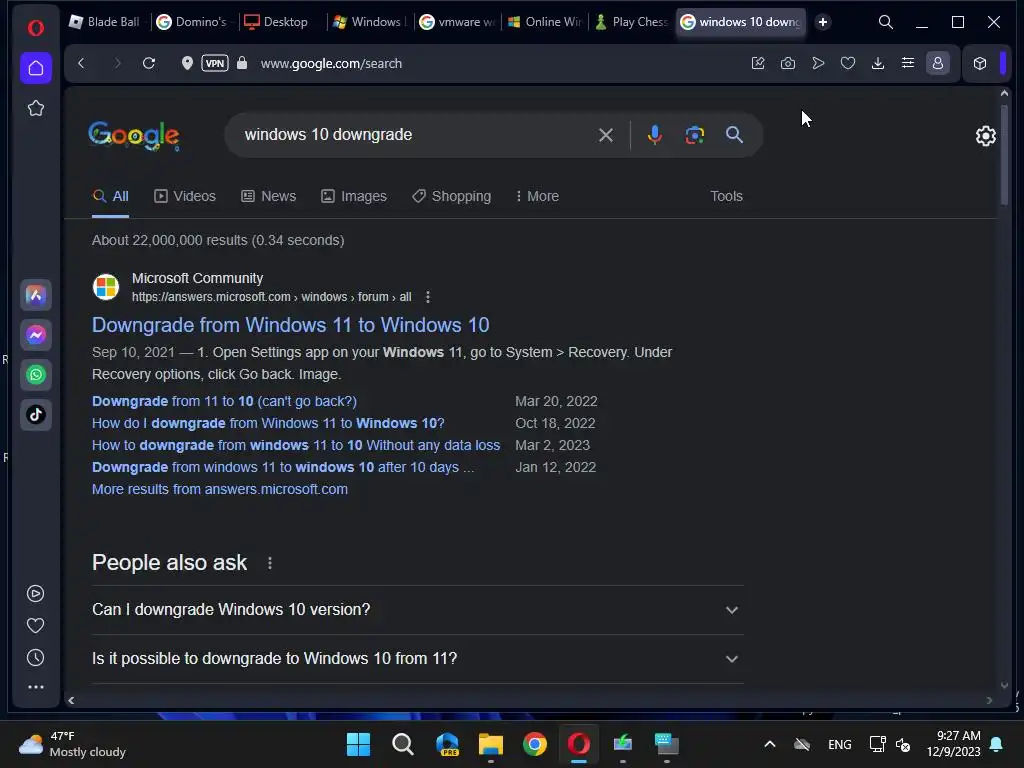Open File Explorer from the taskbar
The height and width of the screenshot is (768, 1024).
pyautogui.click(x=490, y=744)
